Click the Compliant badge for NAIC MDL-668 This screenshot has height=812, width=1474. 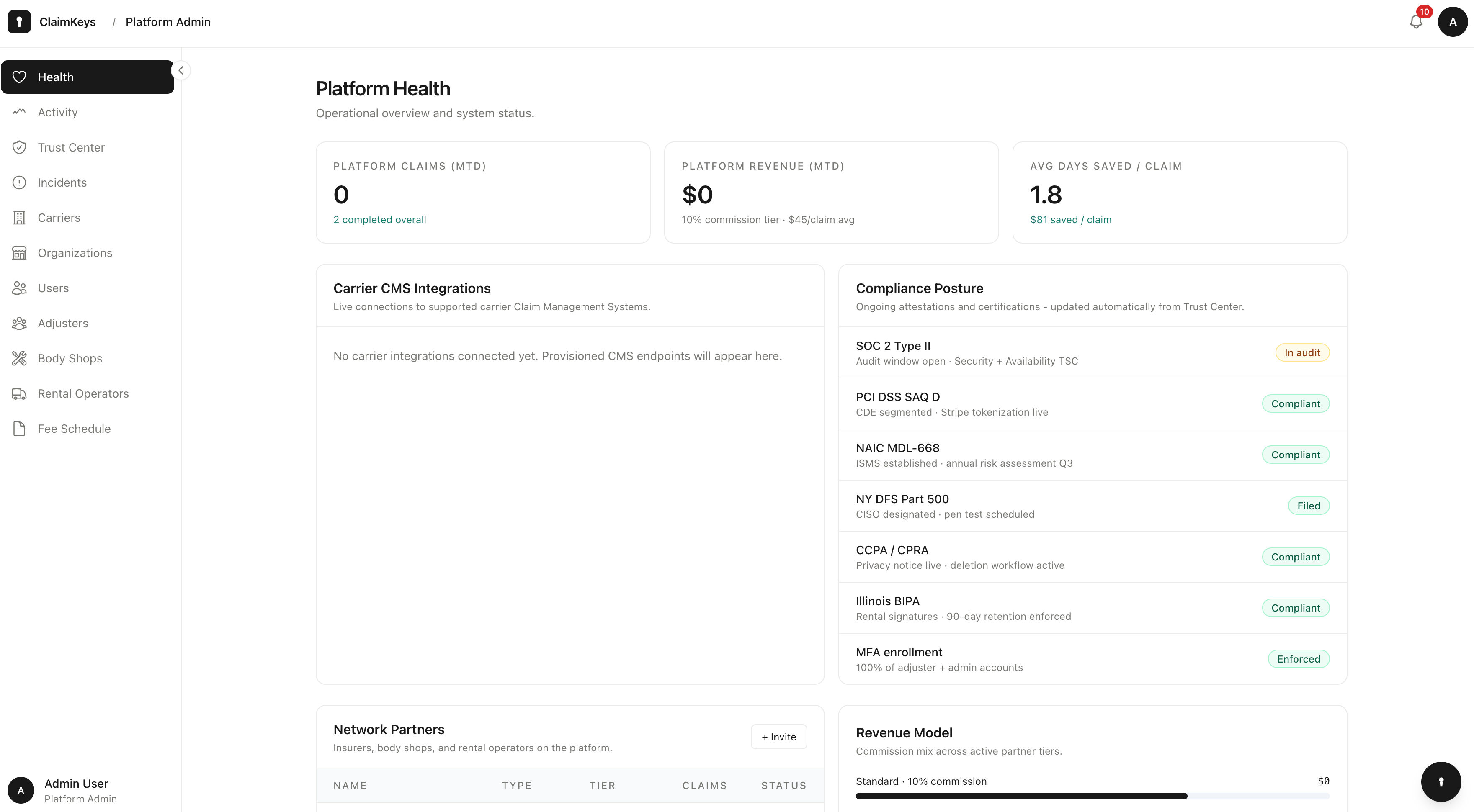[1296, 455]
